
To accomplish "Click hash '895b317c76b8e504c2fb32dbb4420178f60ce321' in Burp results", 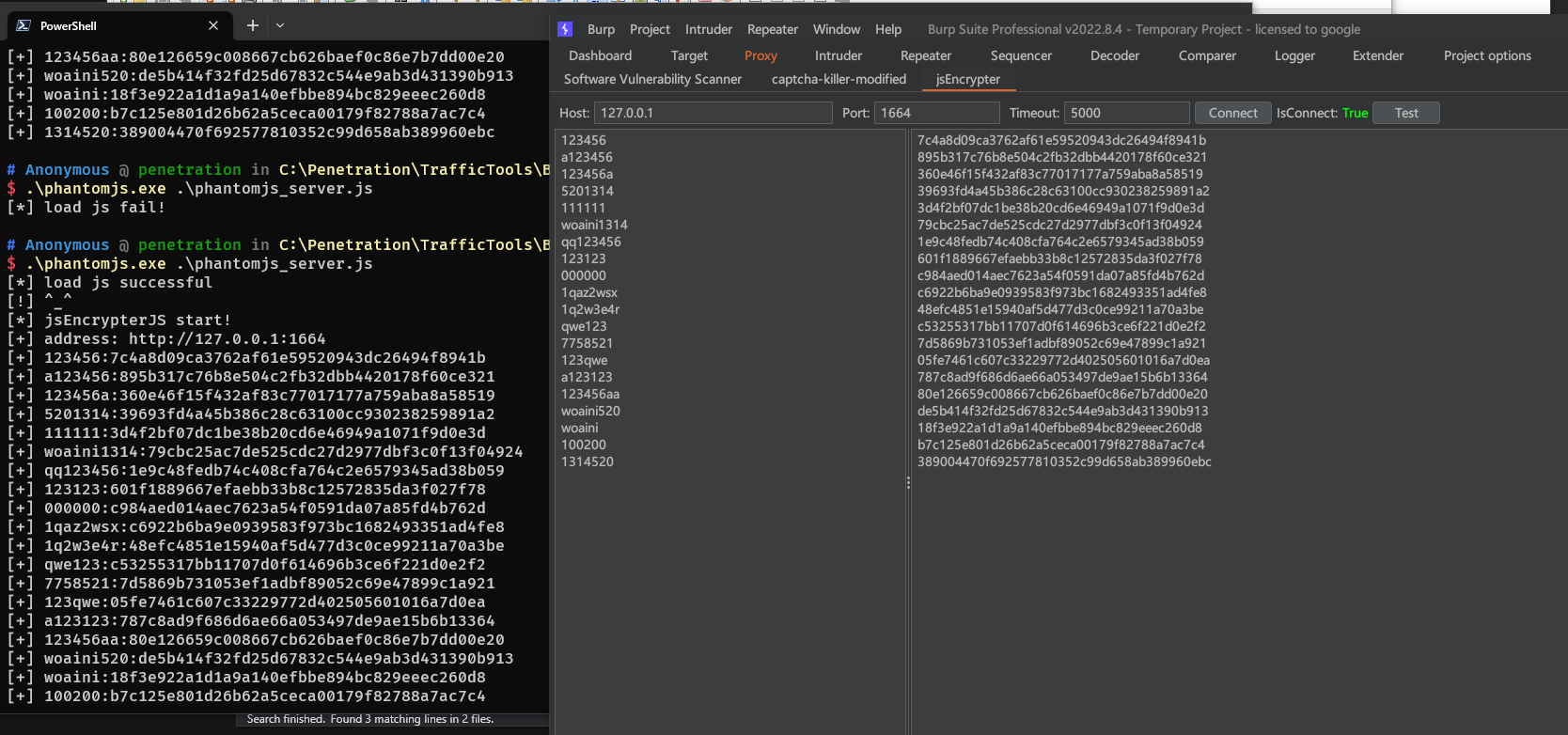I will coord(1062,157).
